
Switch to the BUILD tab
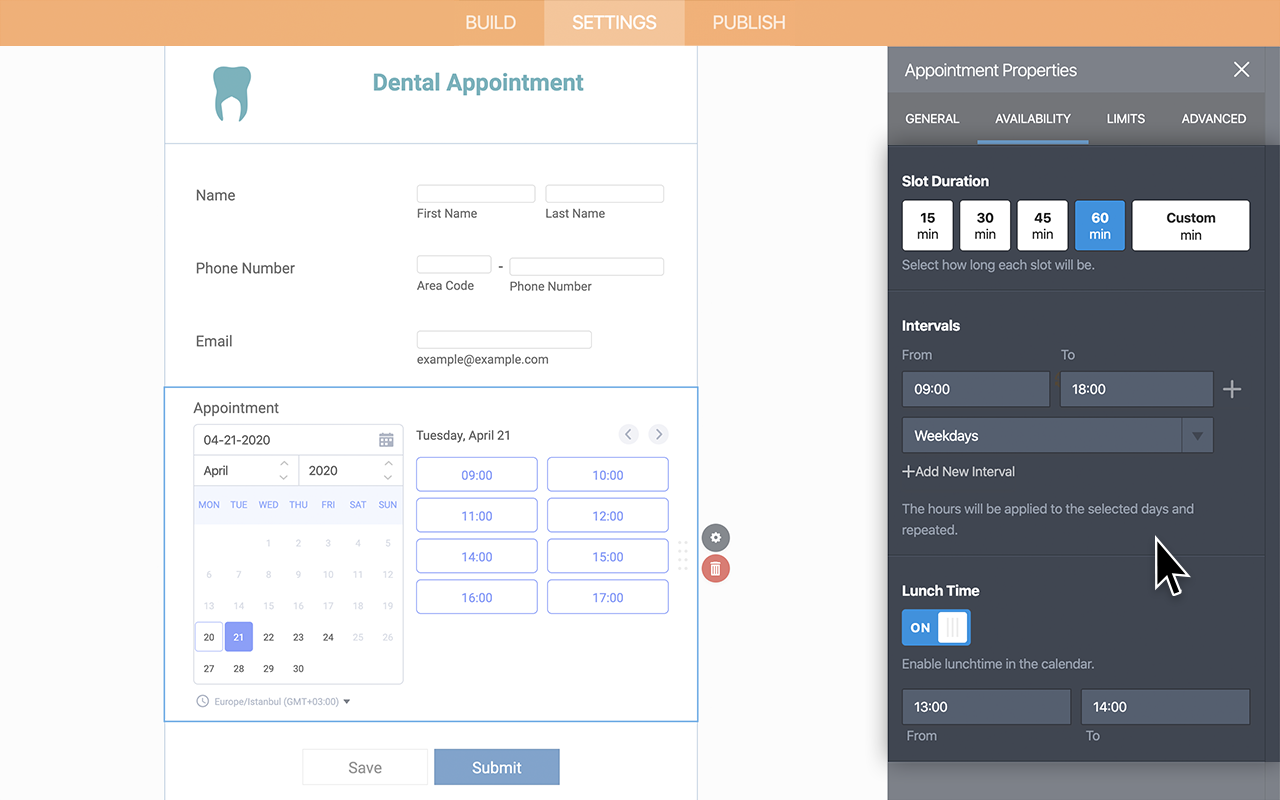pos(491,22)
